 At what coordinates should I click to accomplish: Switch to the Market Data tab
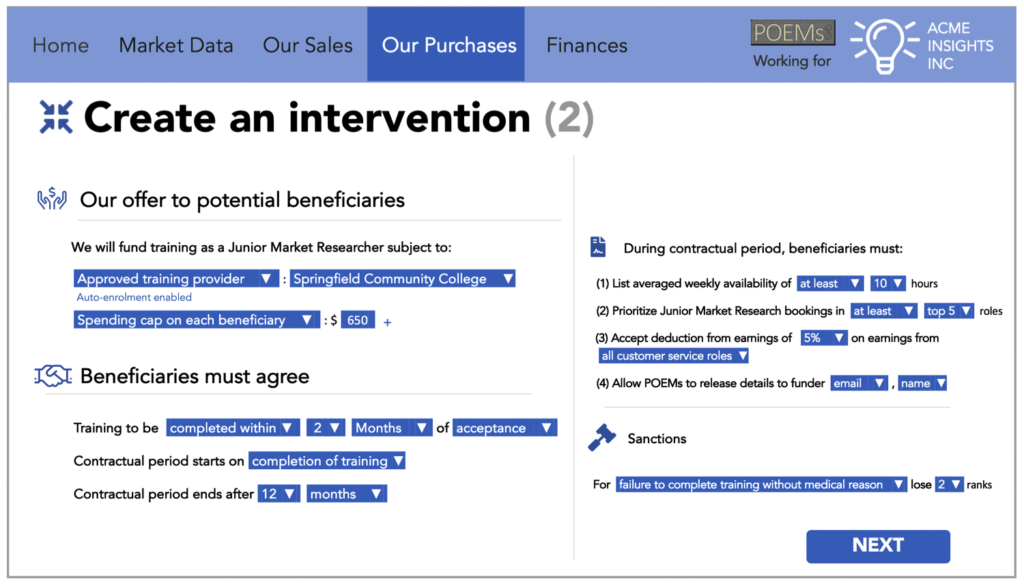click(x=176, y=45)
